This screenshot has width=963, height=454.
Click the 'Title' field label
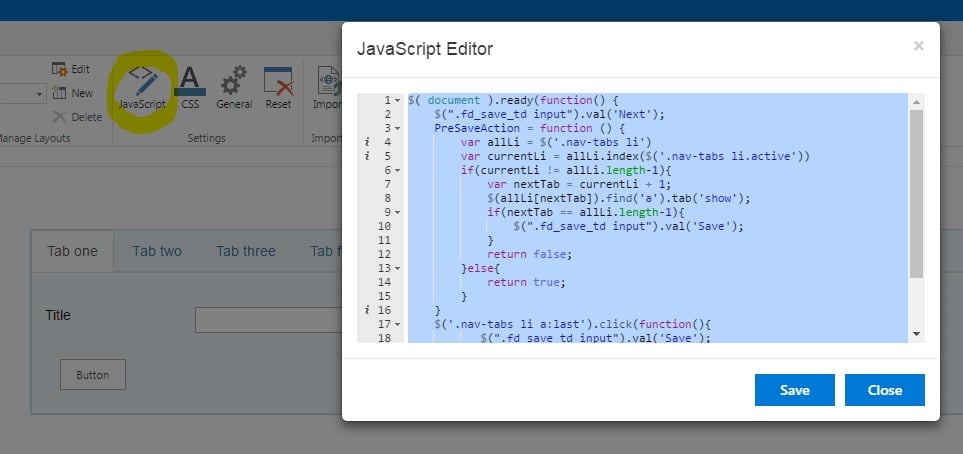(58, 315)
